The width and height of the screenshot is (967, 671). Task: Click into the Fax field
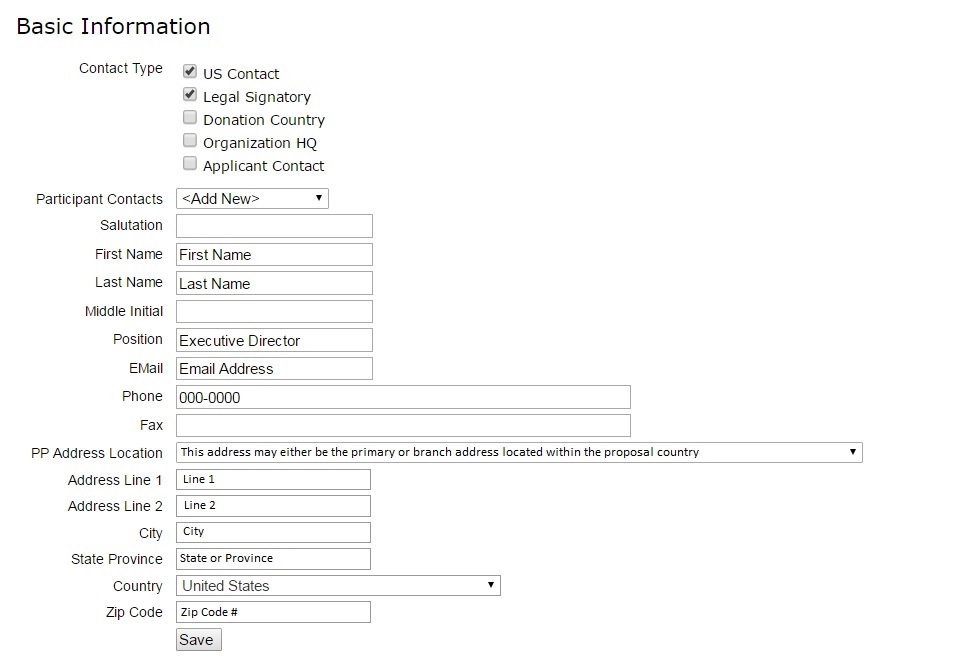click(403, 426)
